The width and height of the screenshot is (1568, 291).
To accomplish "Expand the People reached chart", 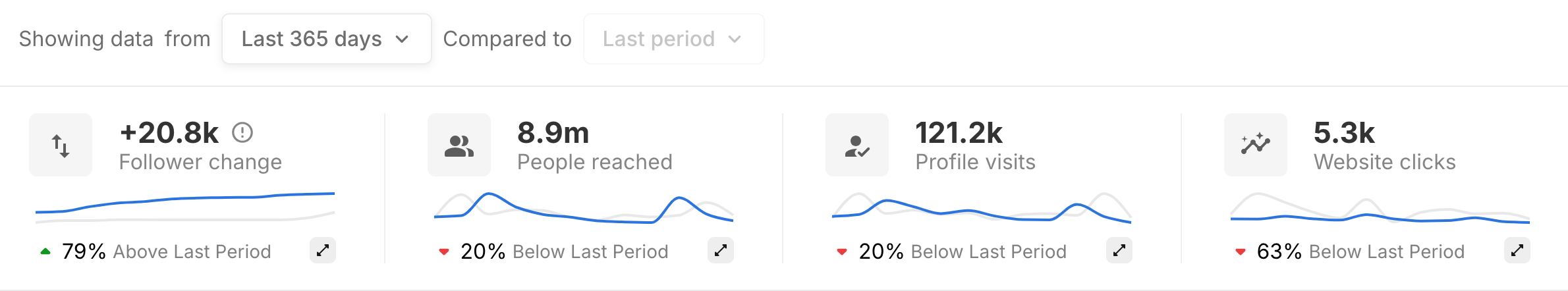I will 721,250.
